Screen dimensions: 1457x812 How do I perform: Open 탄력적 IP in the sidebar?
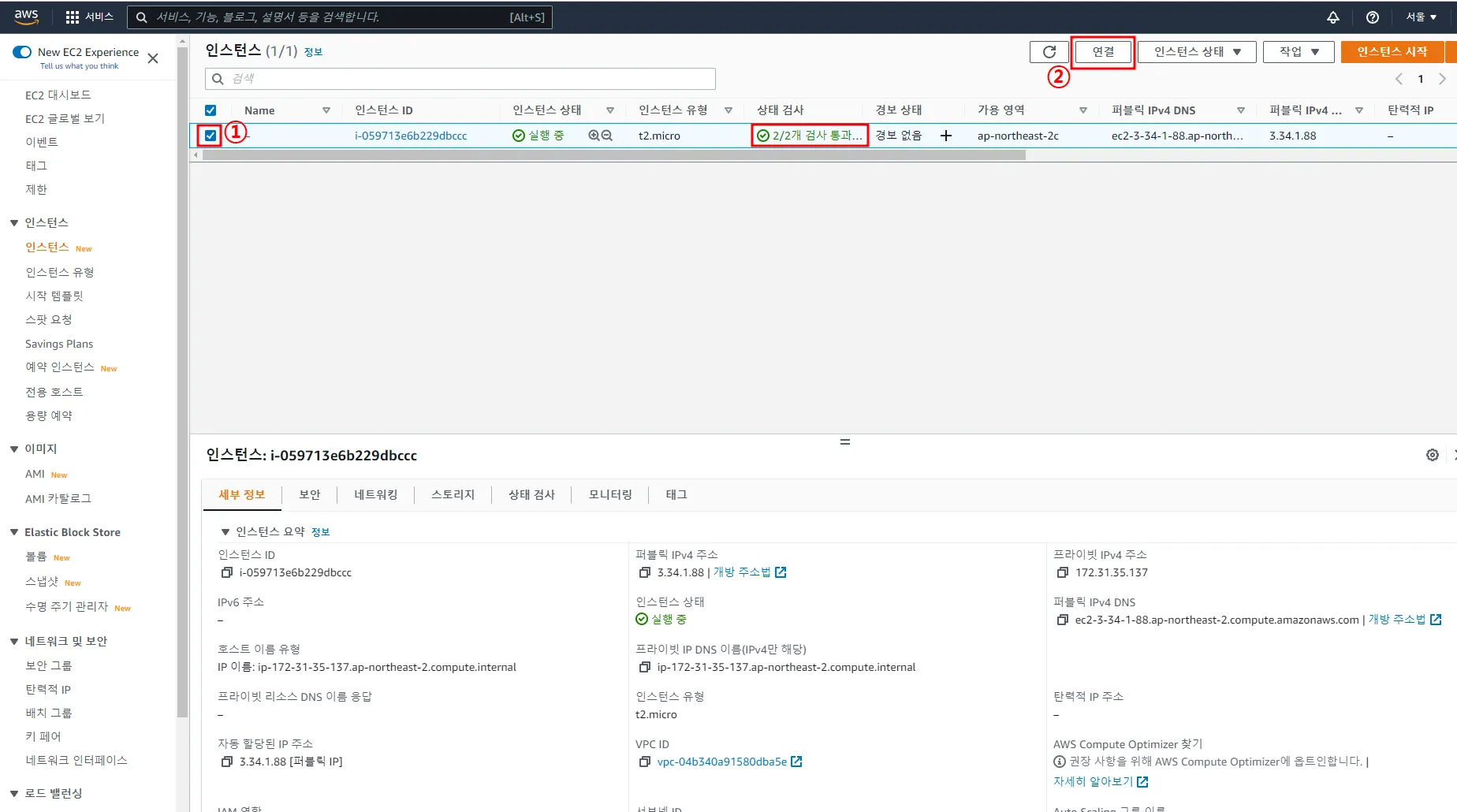point(48,689)
